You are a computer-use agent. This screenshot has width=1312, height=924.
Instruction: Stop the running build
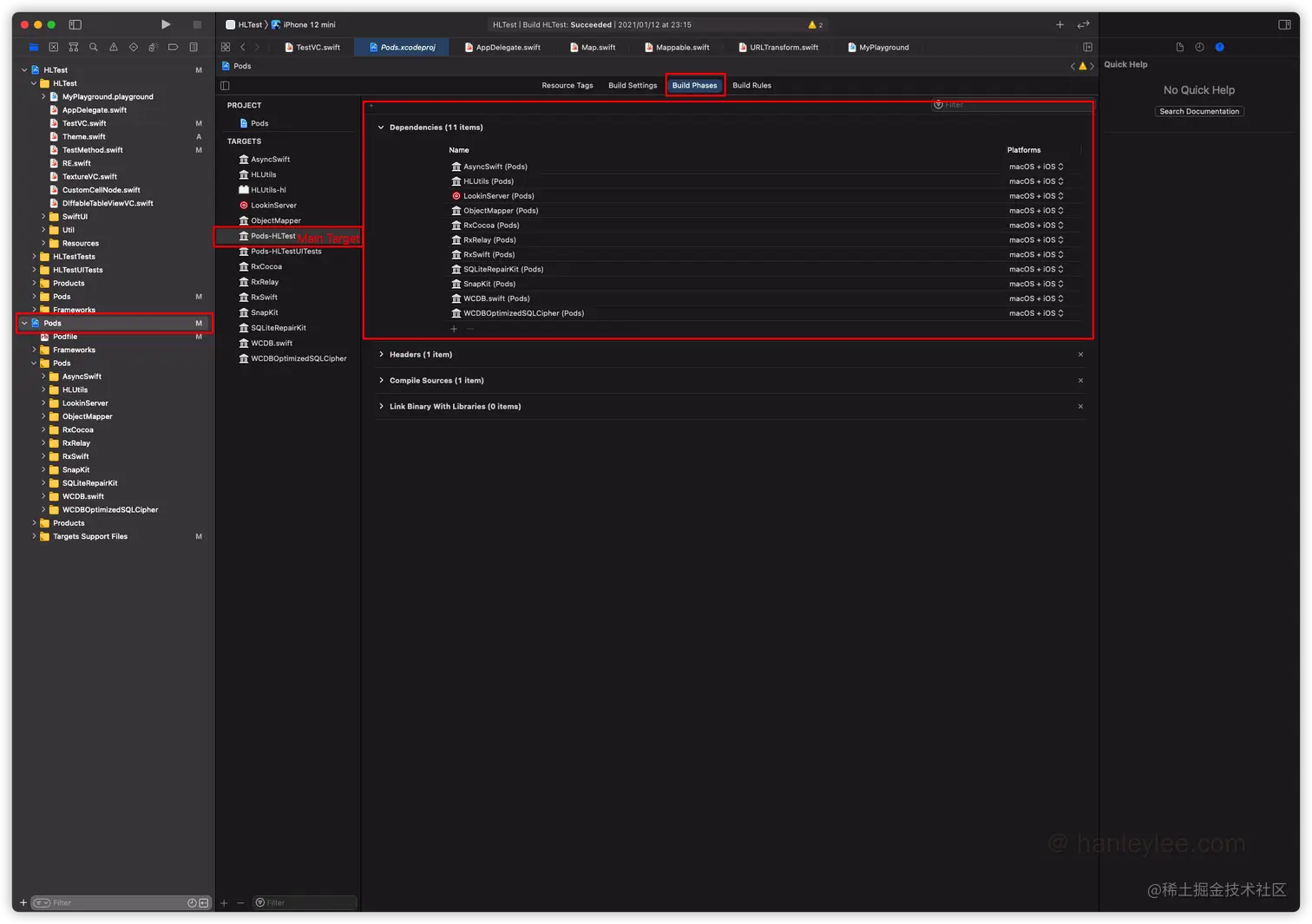(x=197, y=24)
